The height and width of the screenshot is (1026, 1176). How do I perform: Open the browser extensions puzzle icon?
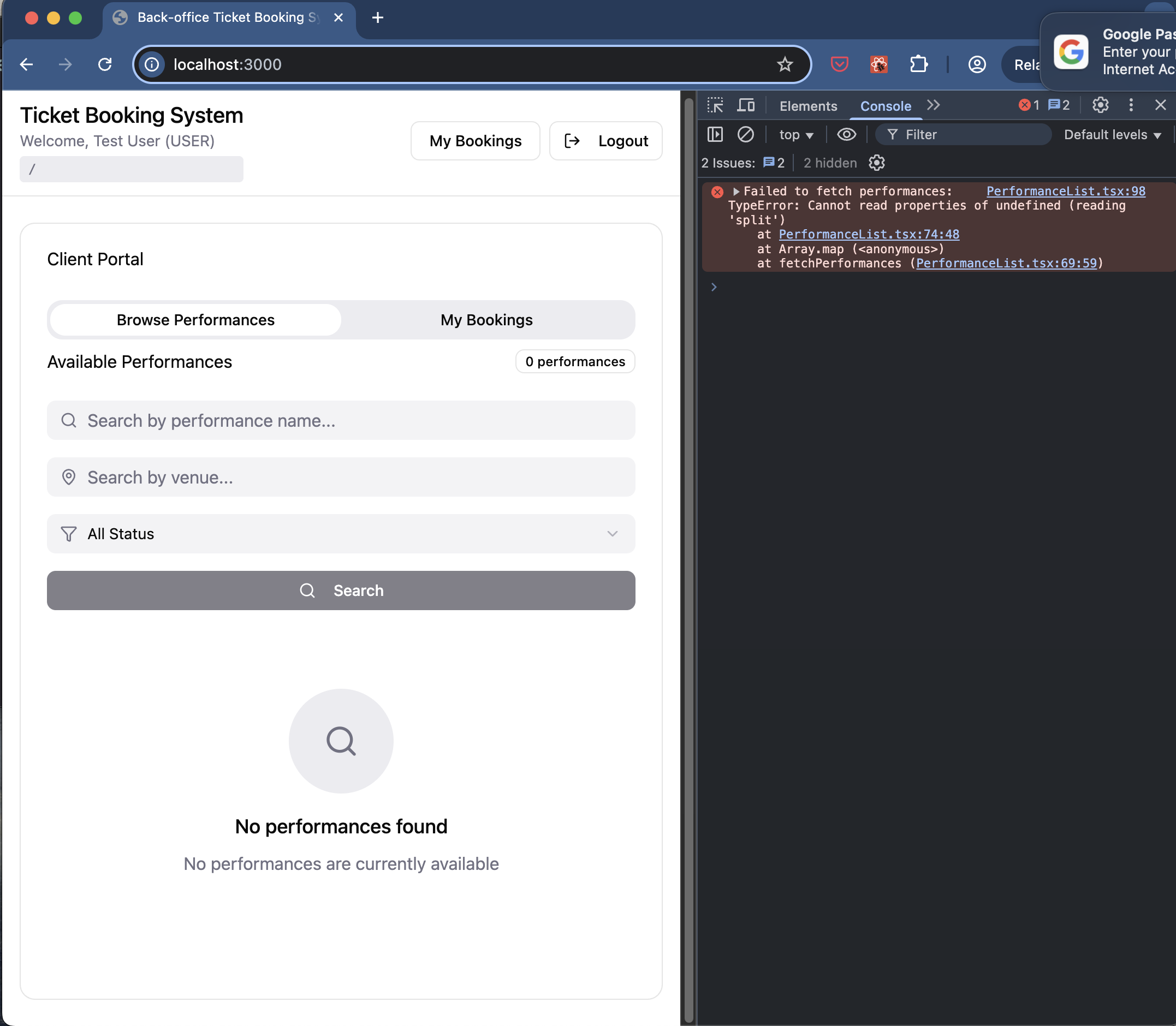918,64
